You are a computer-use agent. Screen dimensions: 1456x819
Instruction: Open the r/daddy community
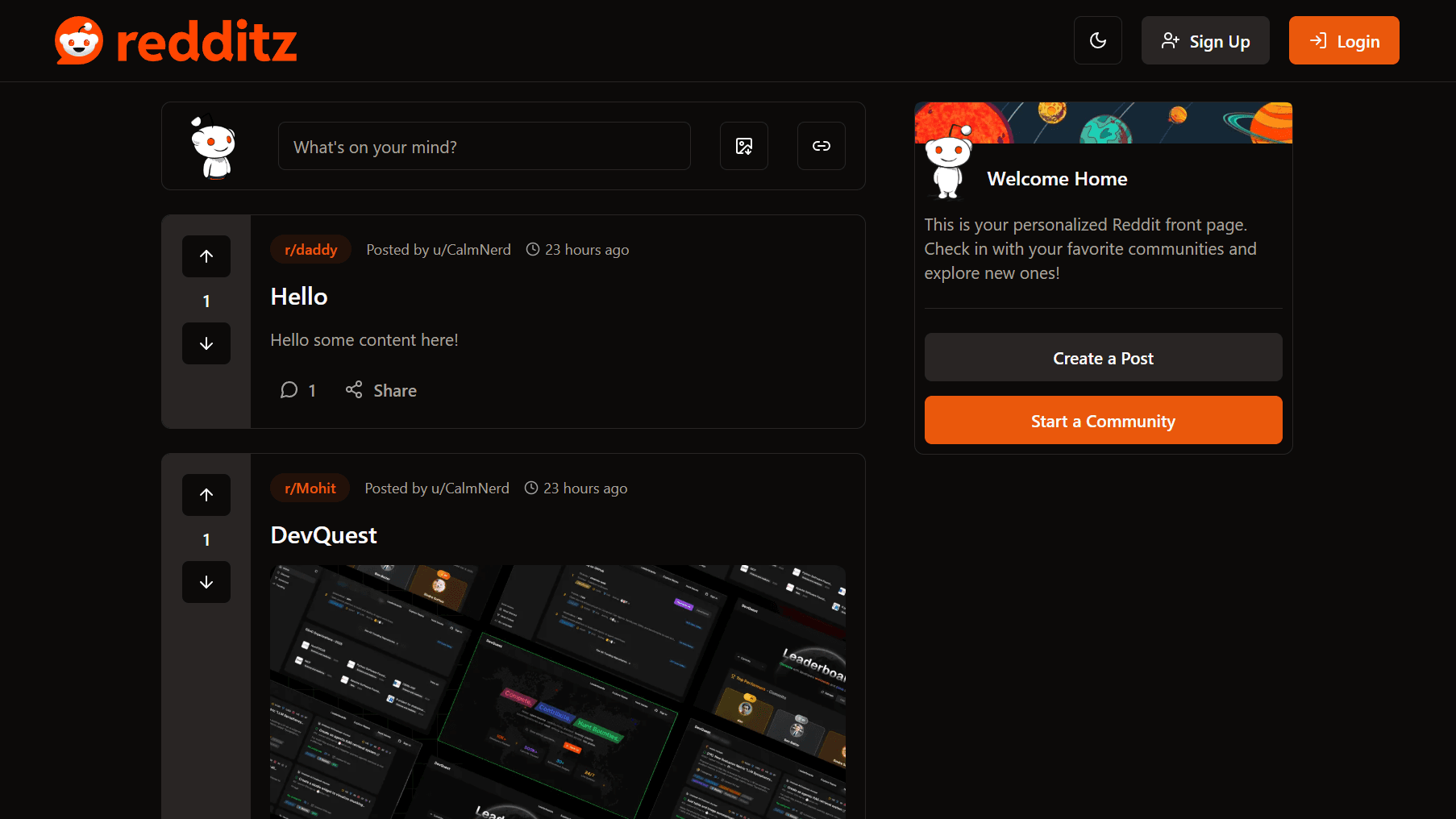click(310, 249)
